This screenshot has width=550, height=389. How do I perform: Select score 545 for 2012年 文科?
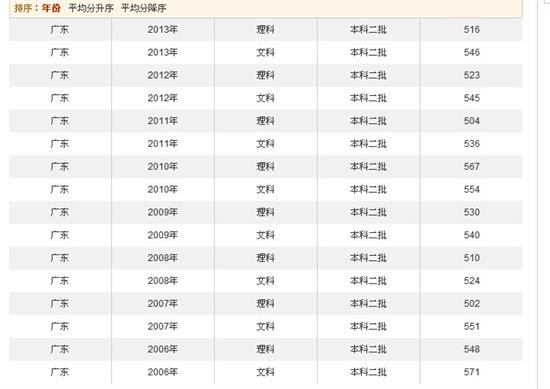(x=471, y=98)
